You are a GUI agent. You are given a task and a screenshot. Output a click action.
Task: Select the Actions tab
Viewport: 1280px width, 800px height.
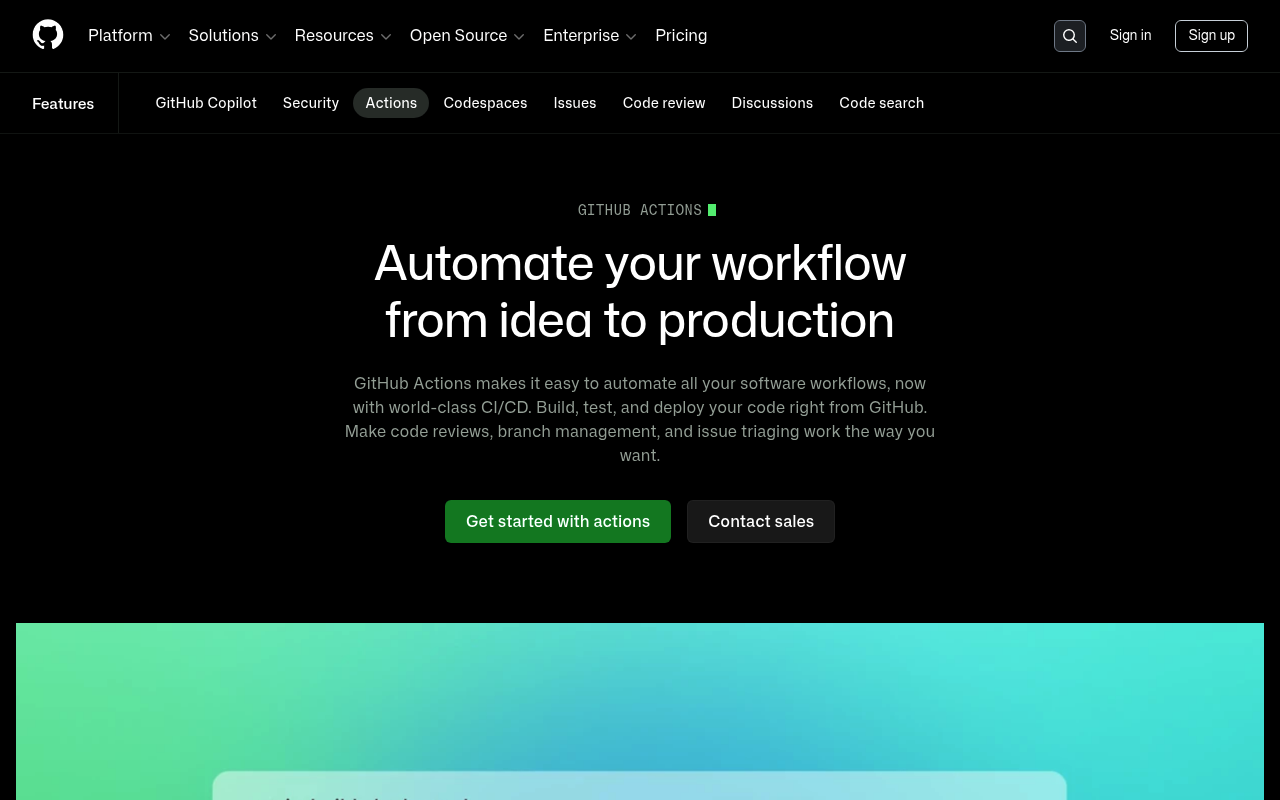point(391,103)
